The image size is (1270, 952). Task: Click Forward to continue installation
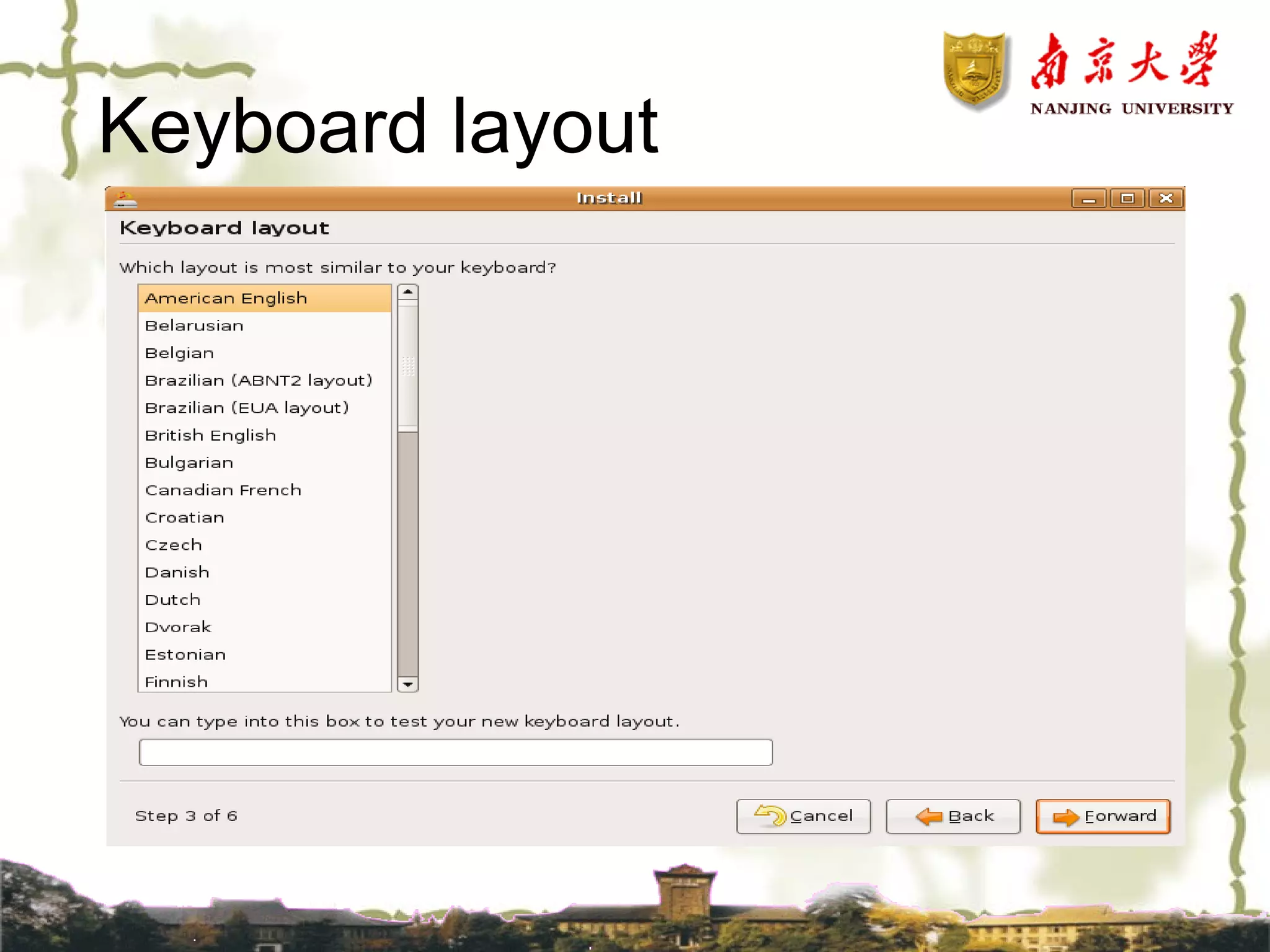click(1103, 816)
